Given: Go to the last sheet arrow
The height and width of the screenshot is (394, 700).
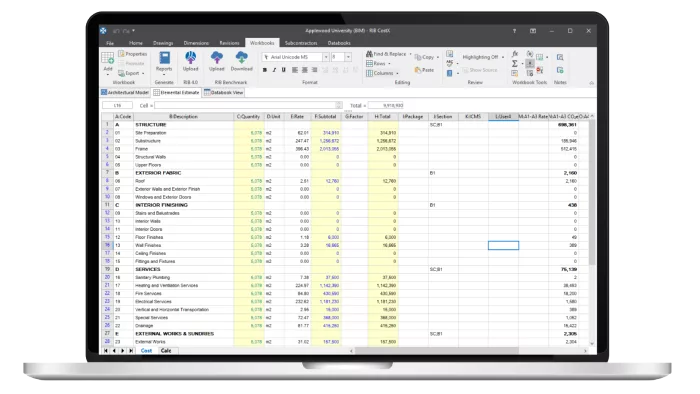Looking at the screenshot, I should [x=131, y=351].
